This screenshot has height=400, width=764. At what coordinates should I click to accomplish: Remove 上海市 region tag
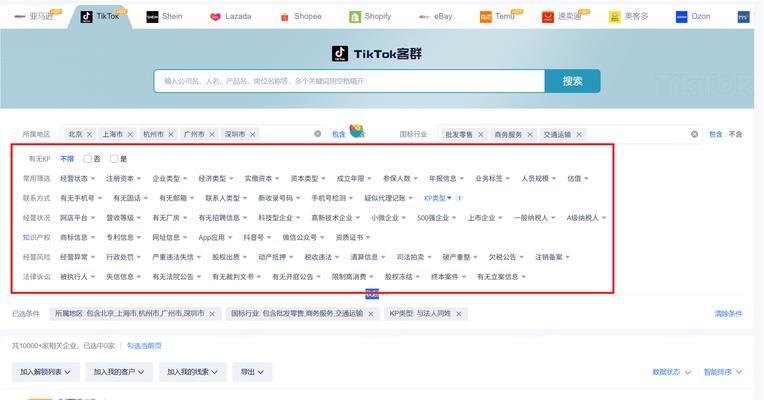(x=130, y=134)
